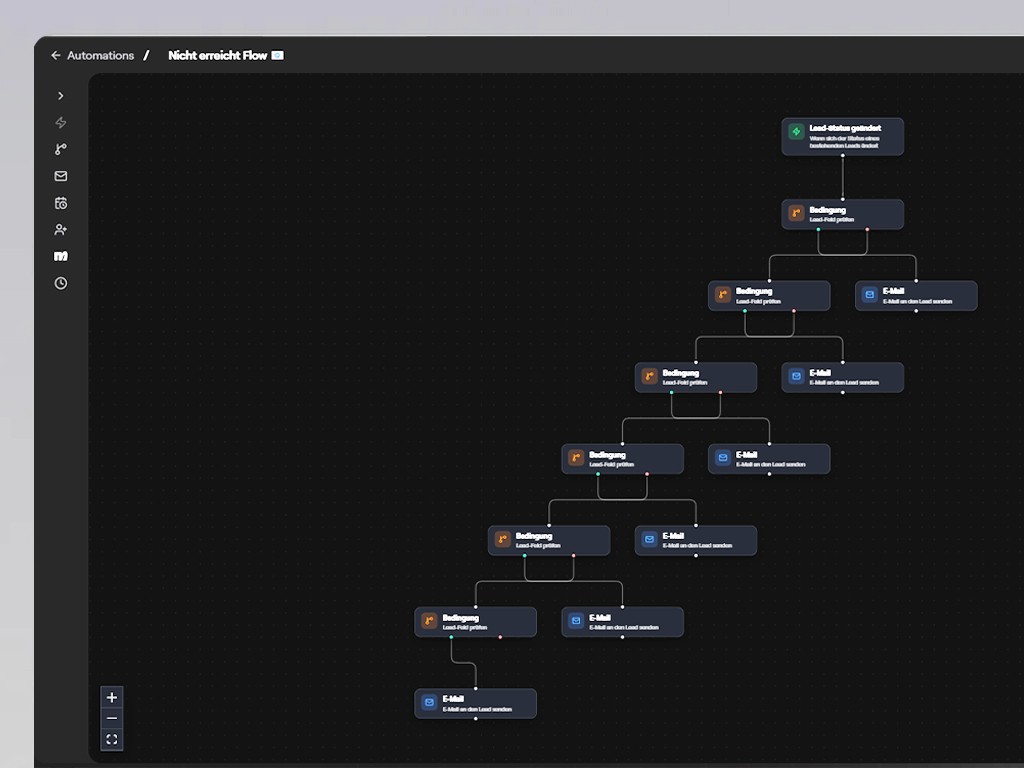Zoom in with the plus button

click(112, 697)
